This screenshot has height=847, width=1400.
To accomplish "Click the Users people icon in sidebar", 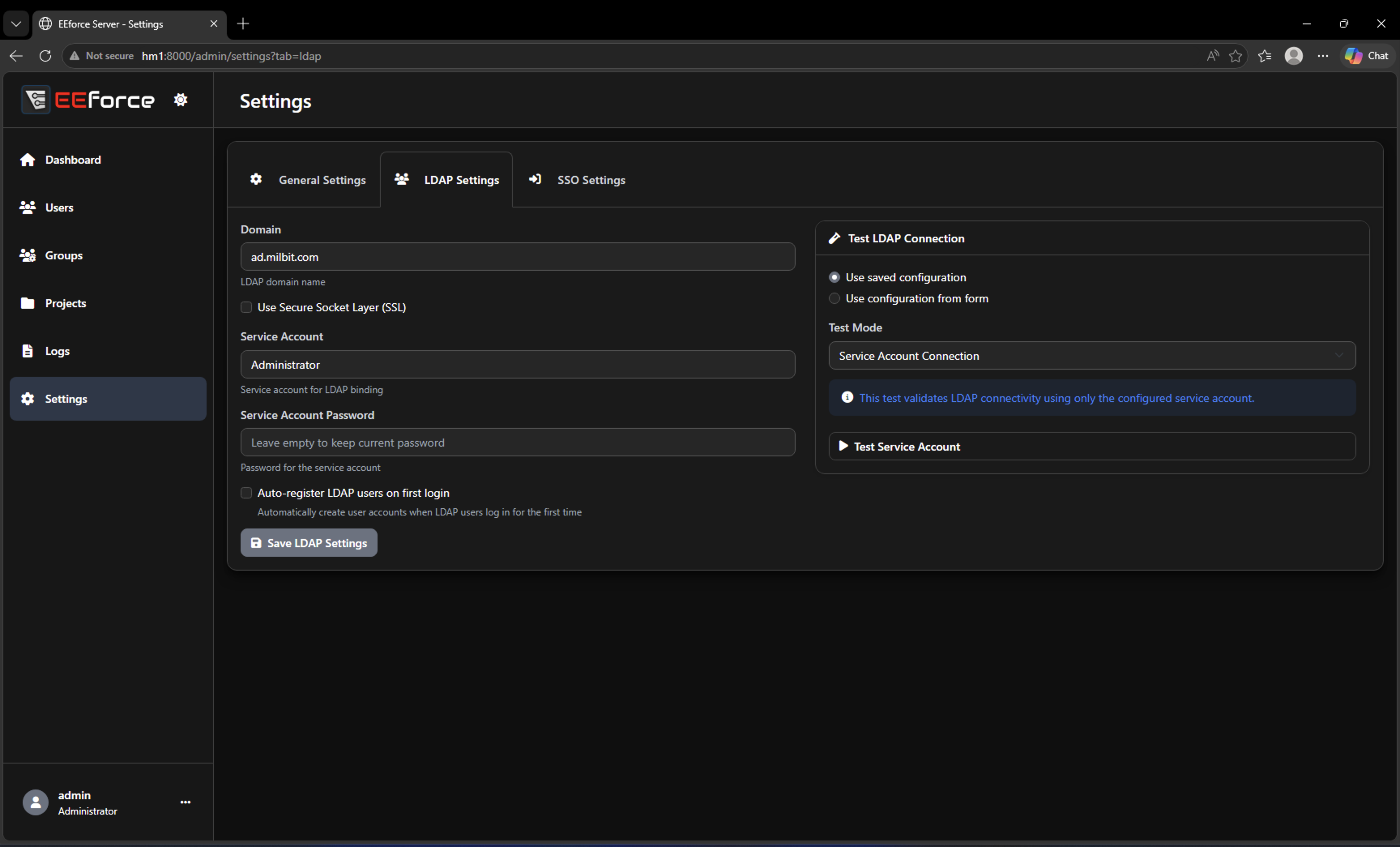I will pyautogui.click(x=27, y=207).
